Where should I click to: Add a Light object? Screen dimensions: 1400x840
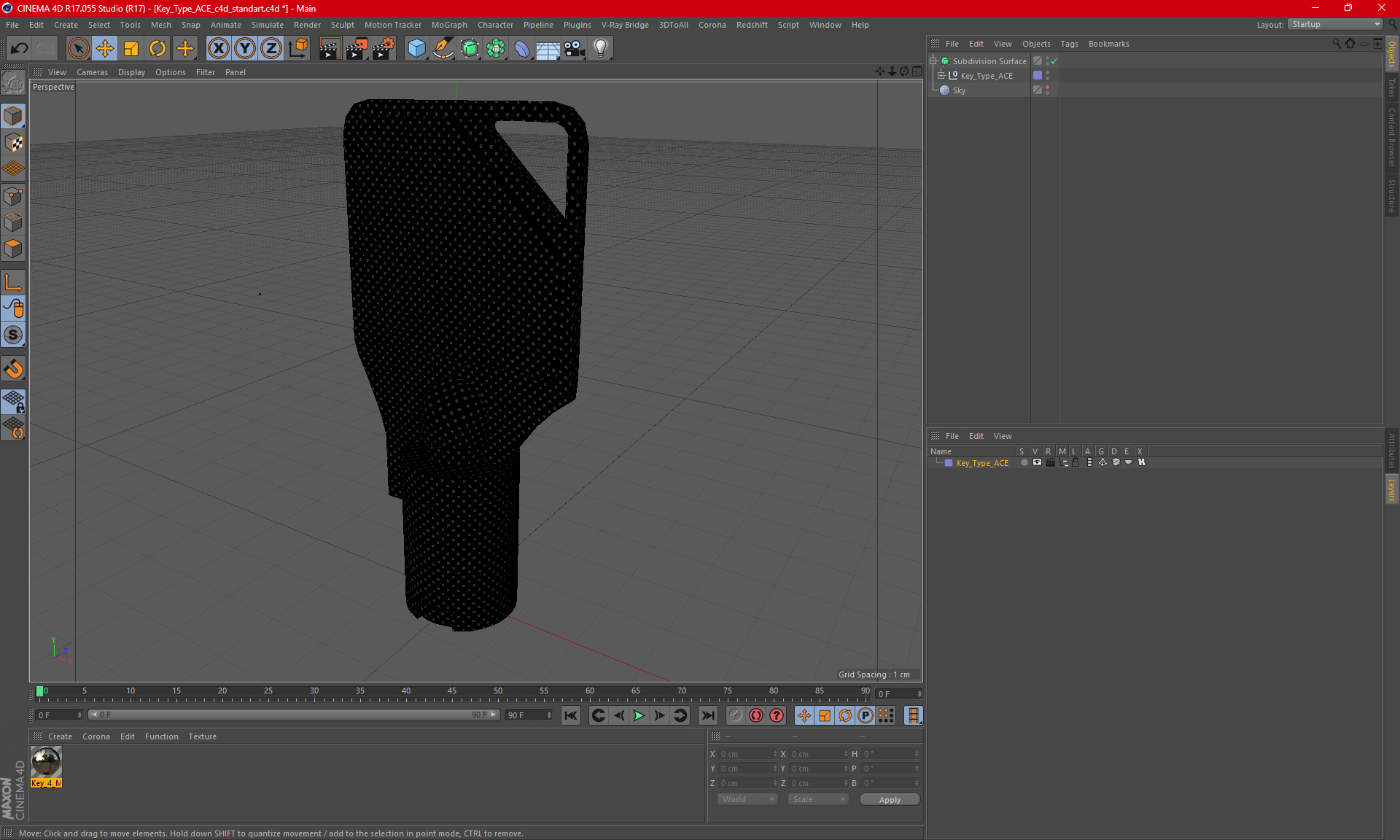point(600,49)
